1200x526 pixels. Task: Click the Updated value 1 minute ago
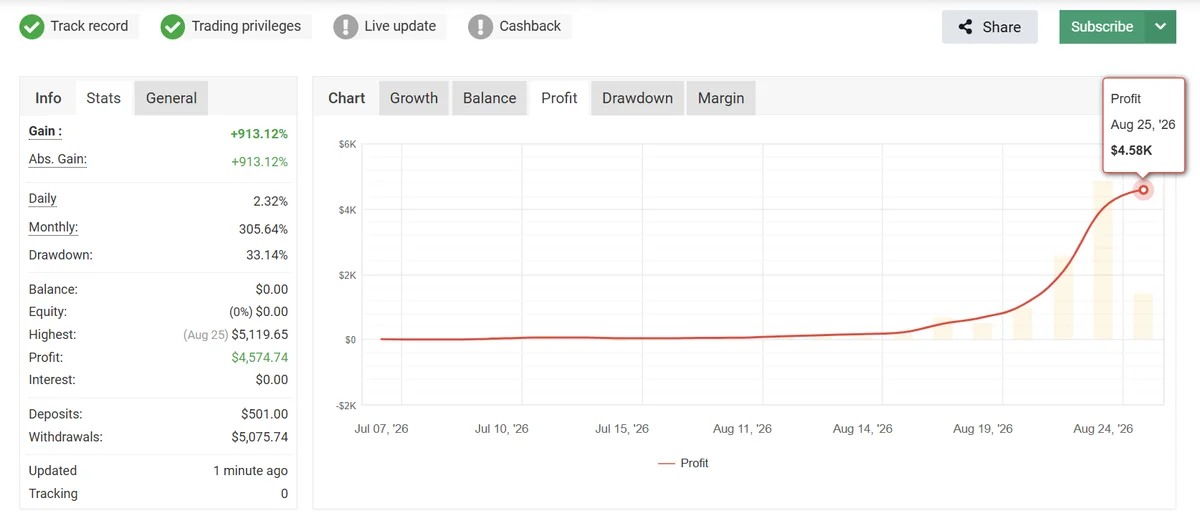pyautogui.click(x=251, y=471)
